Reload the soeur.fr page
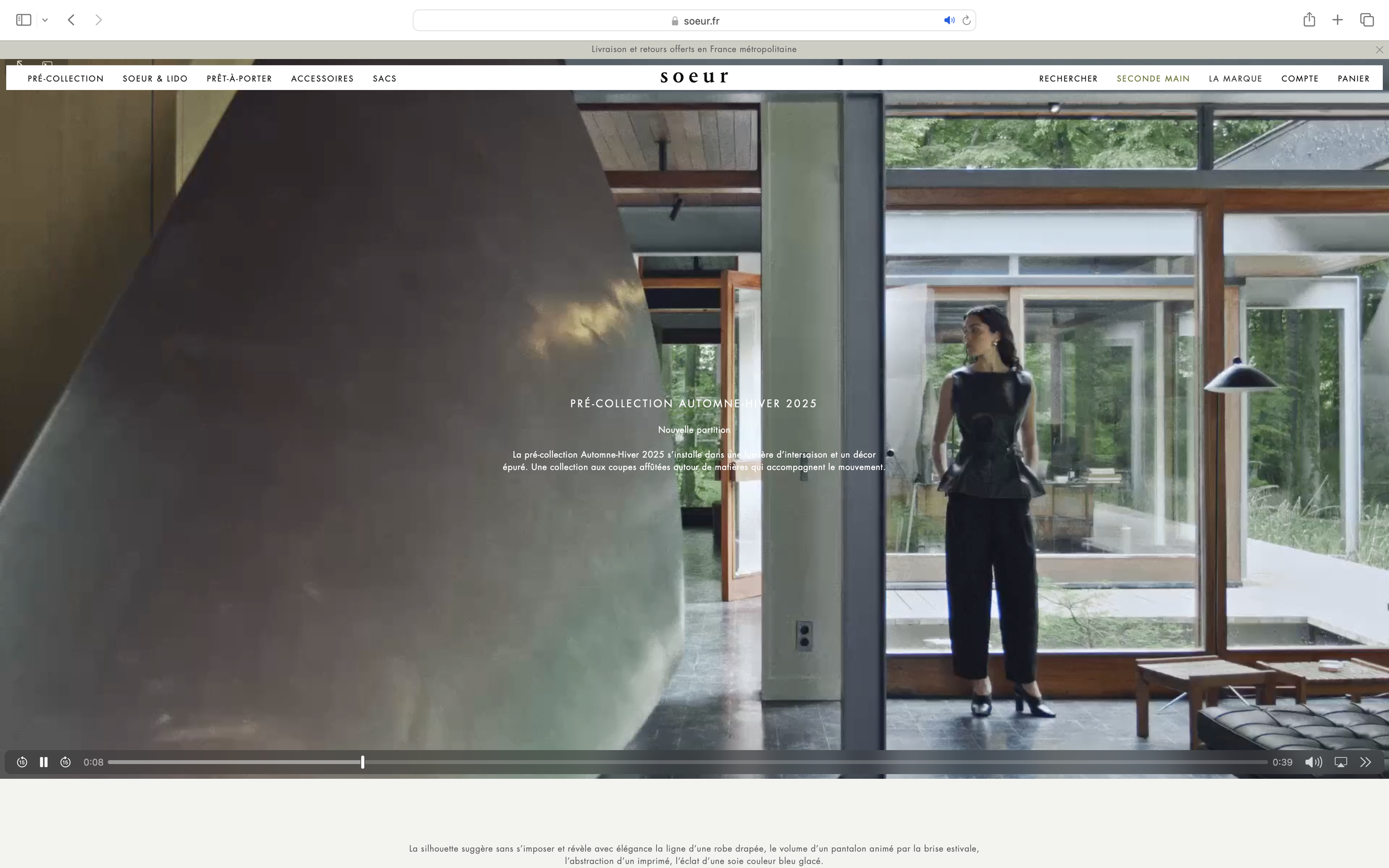The height and width of the screenshot is (868, 1389). click(x=966, y=21)
